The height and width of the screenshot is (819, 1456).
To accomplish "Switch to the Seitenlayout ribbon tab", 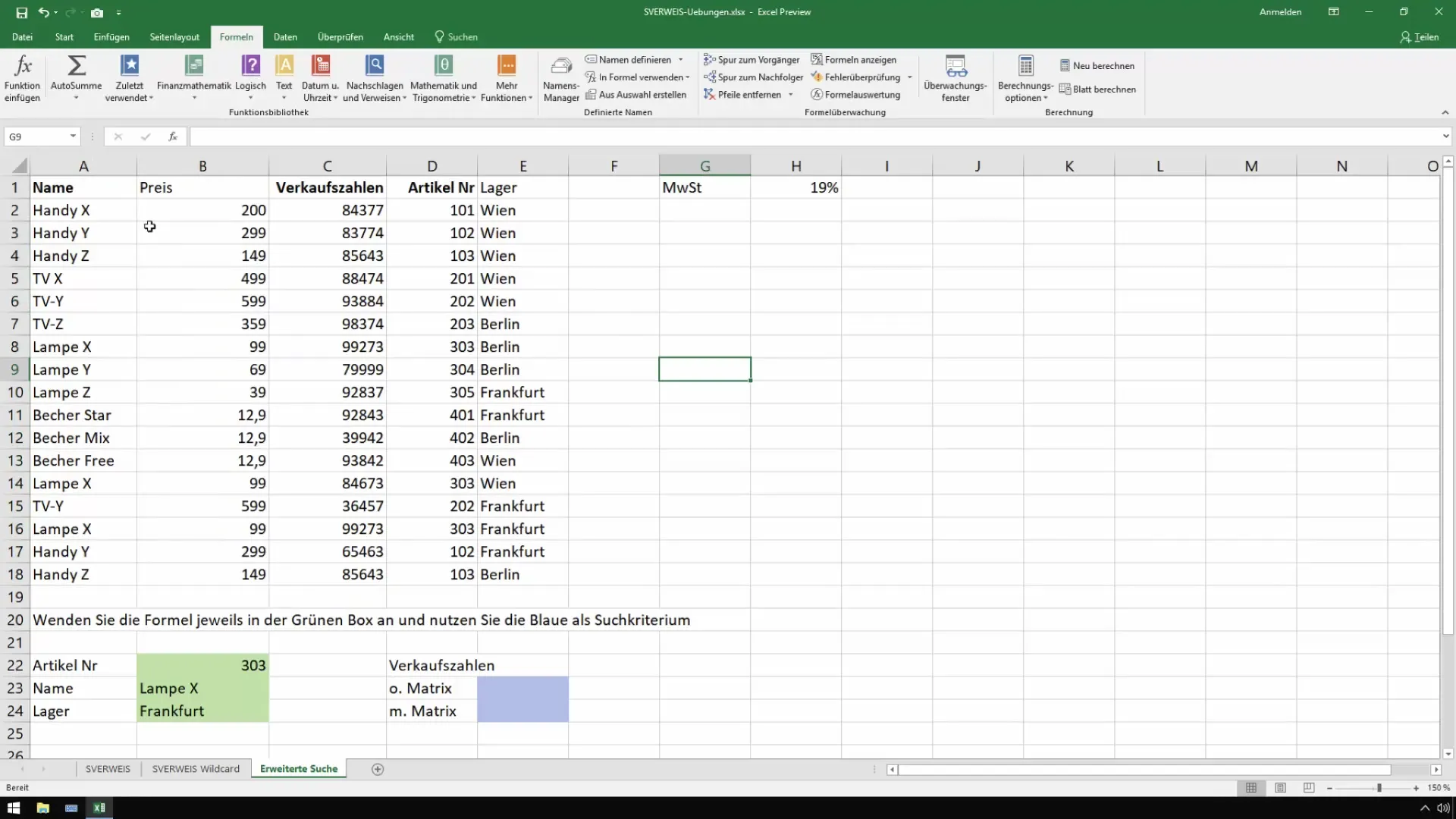I will click(x=174, y=36).
